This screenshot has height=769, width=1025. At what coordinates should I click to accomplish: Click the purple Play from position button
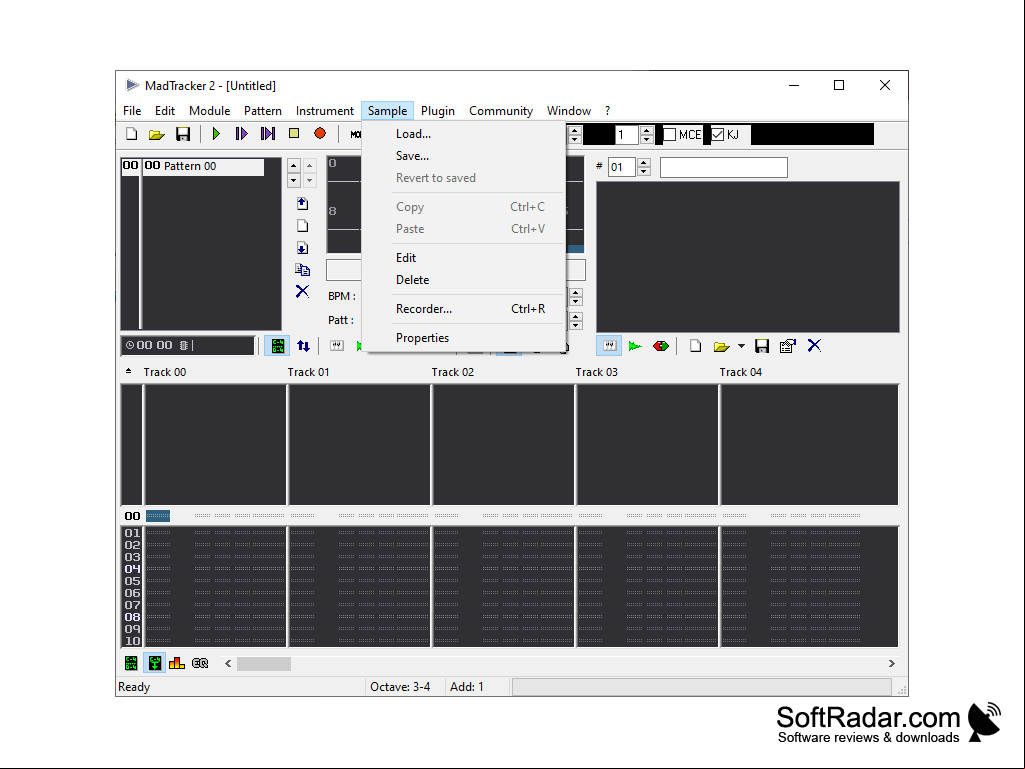267,134
